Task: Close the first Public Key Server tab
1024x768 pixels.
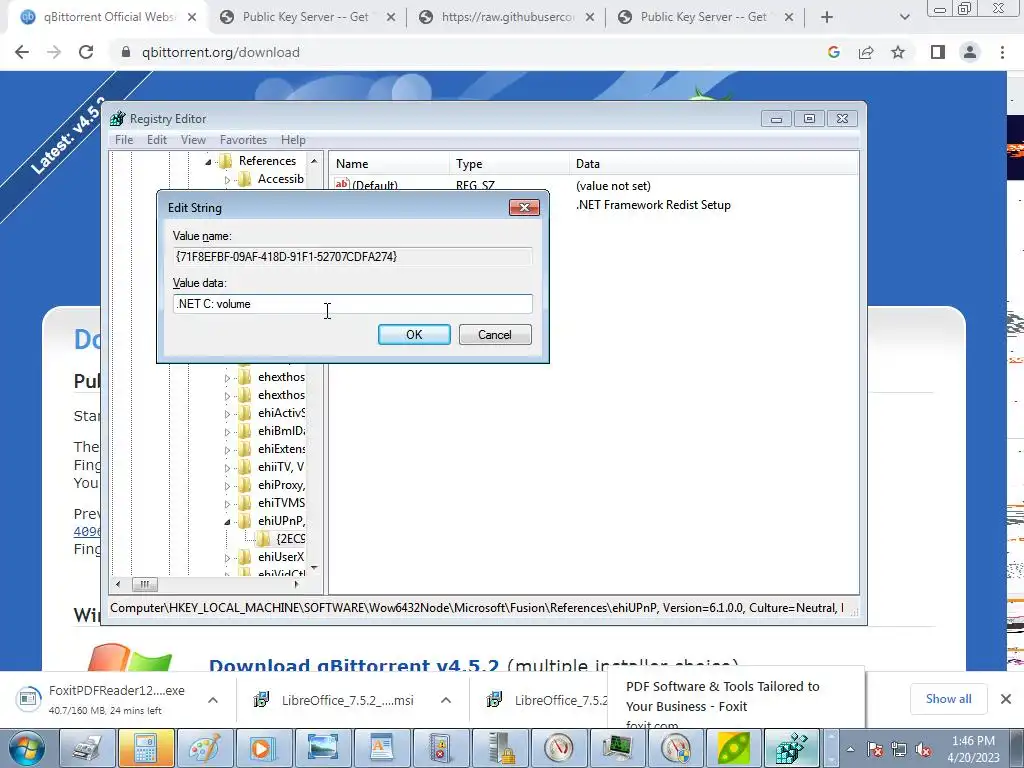Action: click(391, 18)
